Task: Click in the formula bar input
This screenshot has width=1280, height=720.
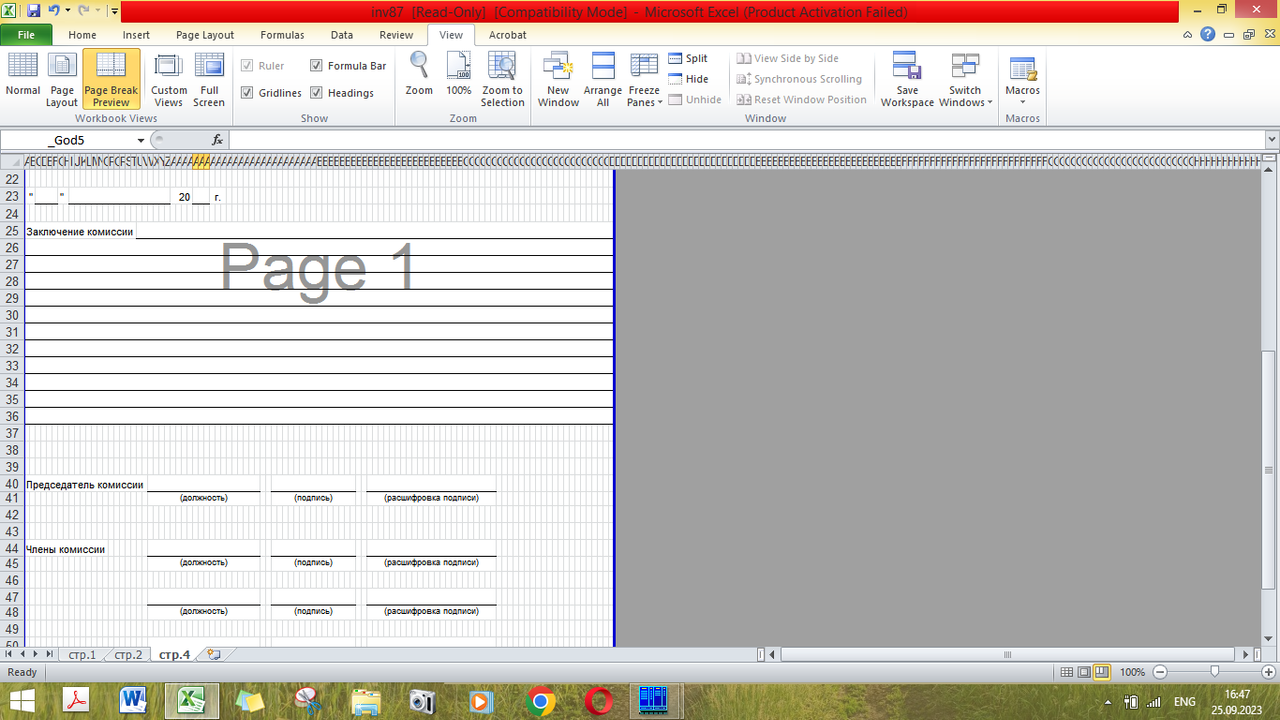Action: (747, 140)
